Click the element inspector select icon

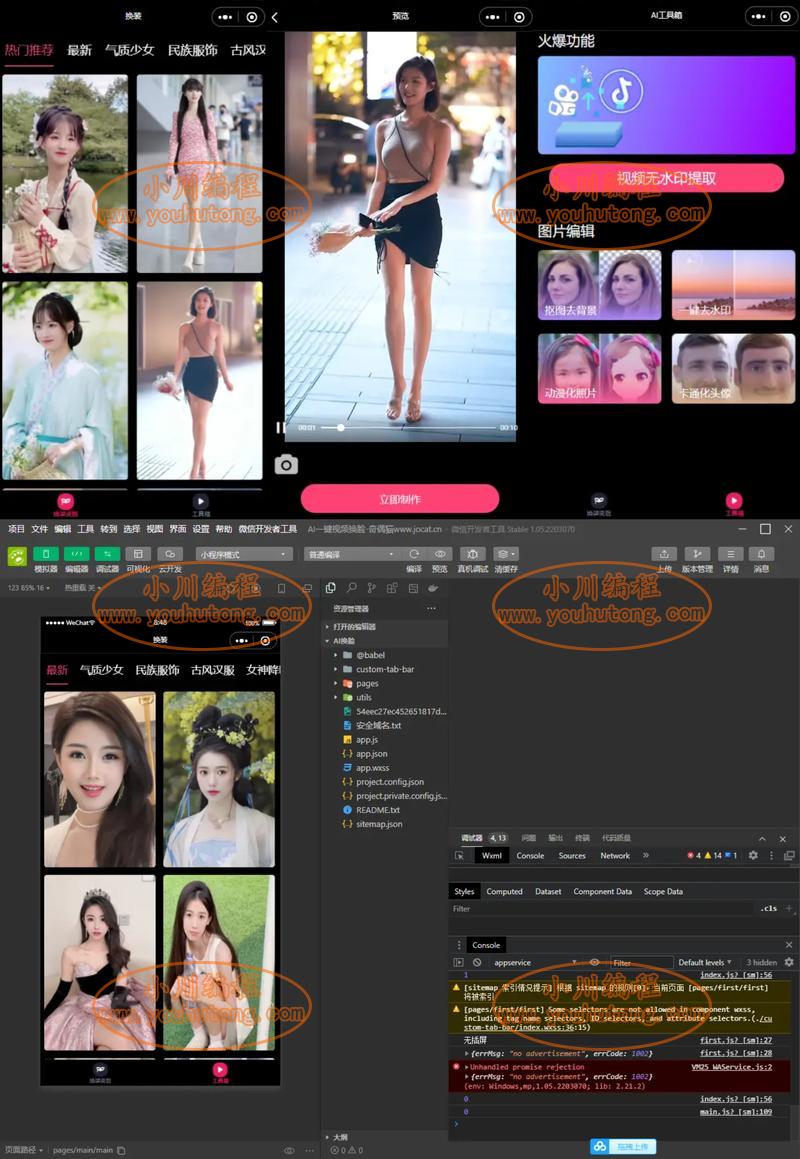click(459, 855)
